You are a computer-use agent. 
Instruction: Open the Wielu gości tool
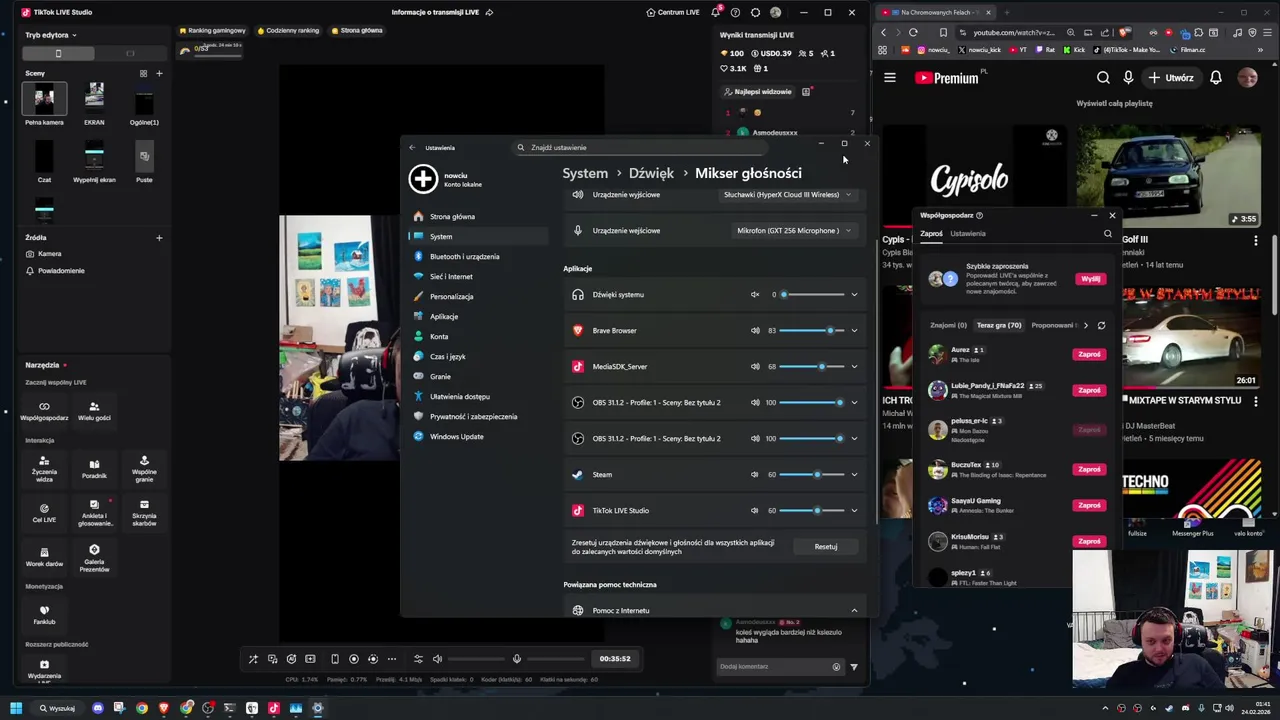point(94,411)
